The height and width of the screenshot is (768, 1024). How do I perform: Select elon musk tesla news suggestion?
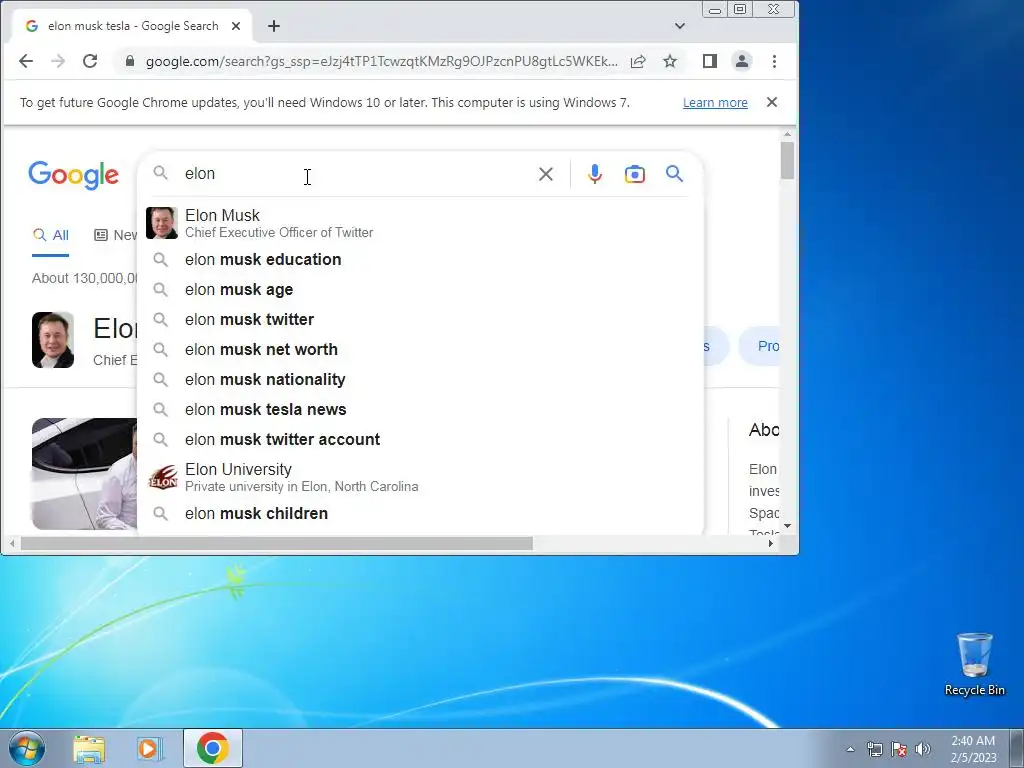tap(421, 410)
